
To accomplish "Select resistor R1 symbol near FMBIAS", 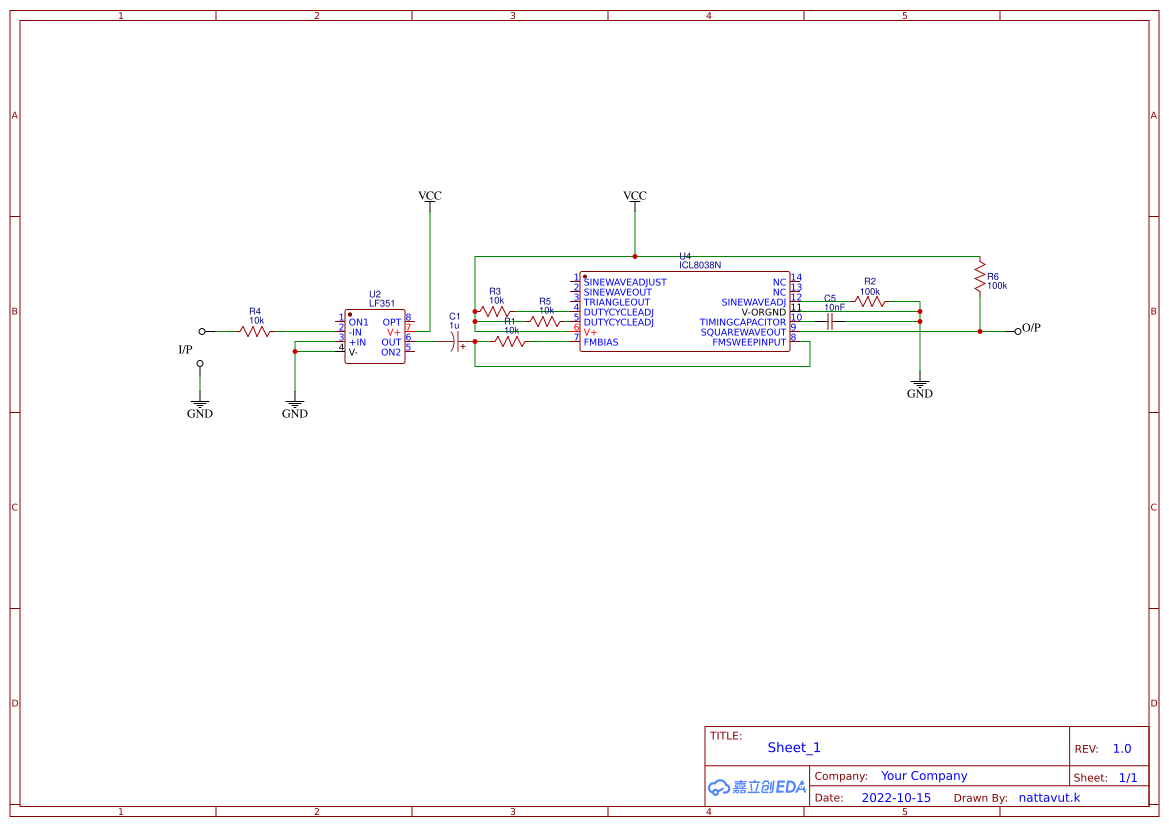I will click(510, 342).
